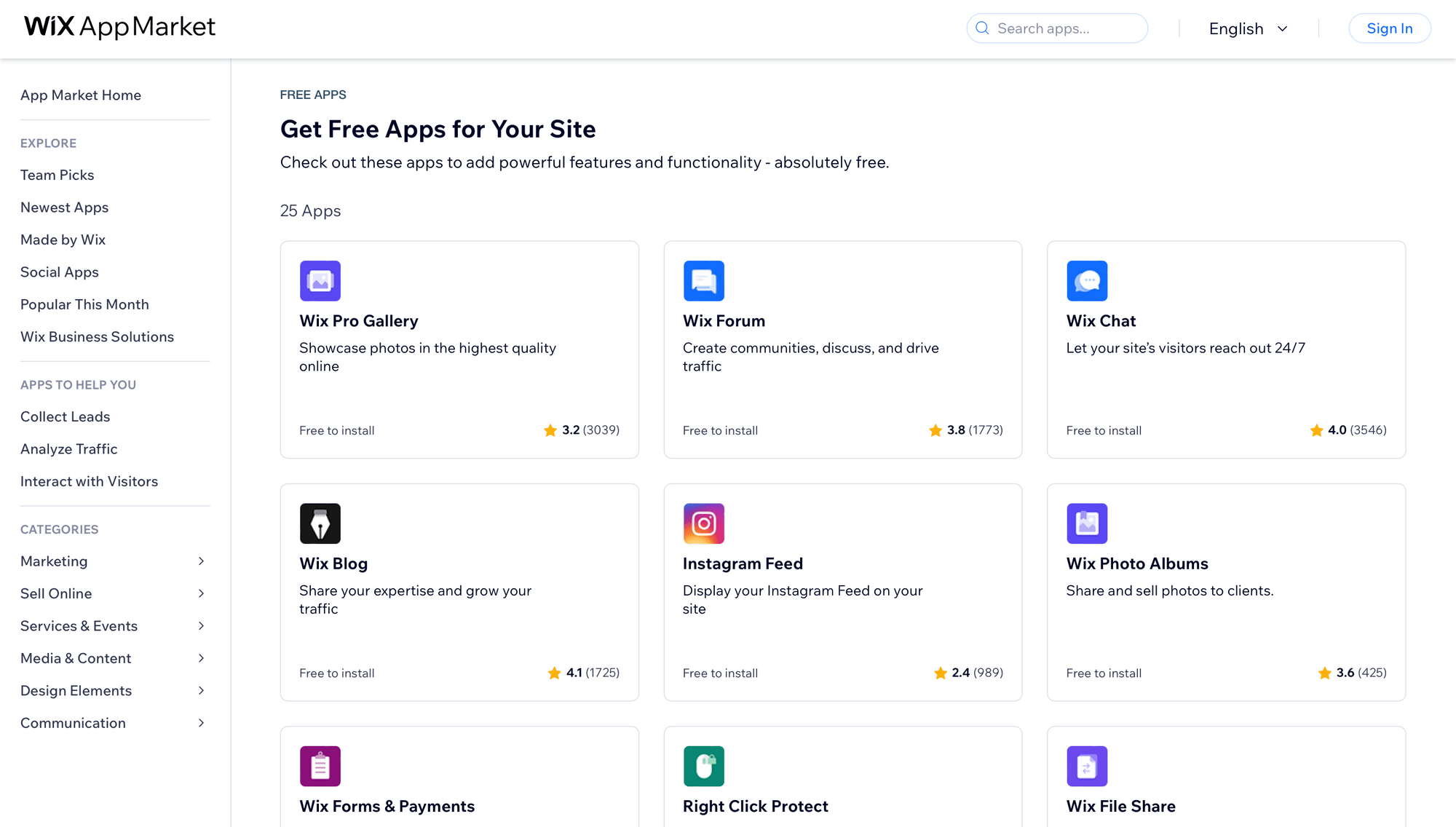This screenshot has height=827, width=1456.
Task: Click 'Free to install' on Wix Blog card
Action: tap(337, 673)
